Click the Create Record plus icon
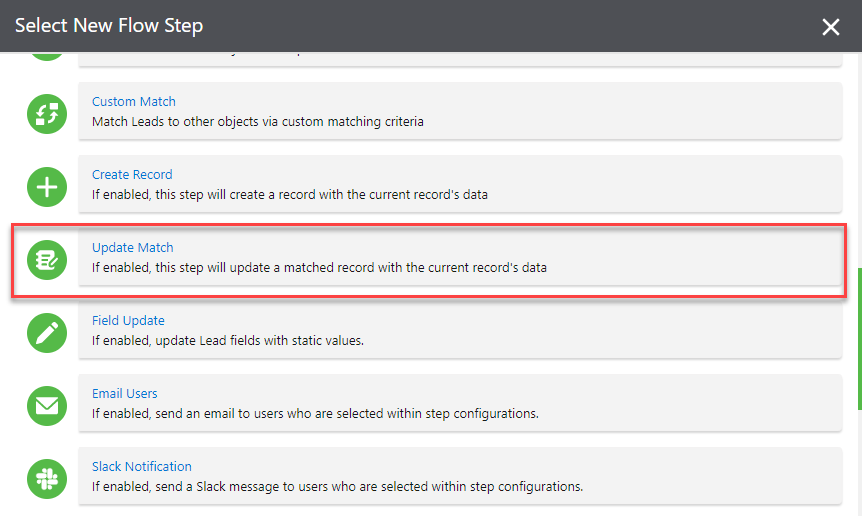Viewport: 862px width, 516px height. (47, 187)
